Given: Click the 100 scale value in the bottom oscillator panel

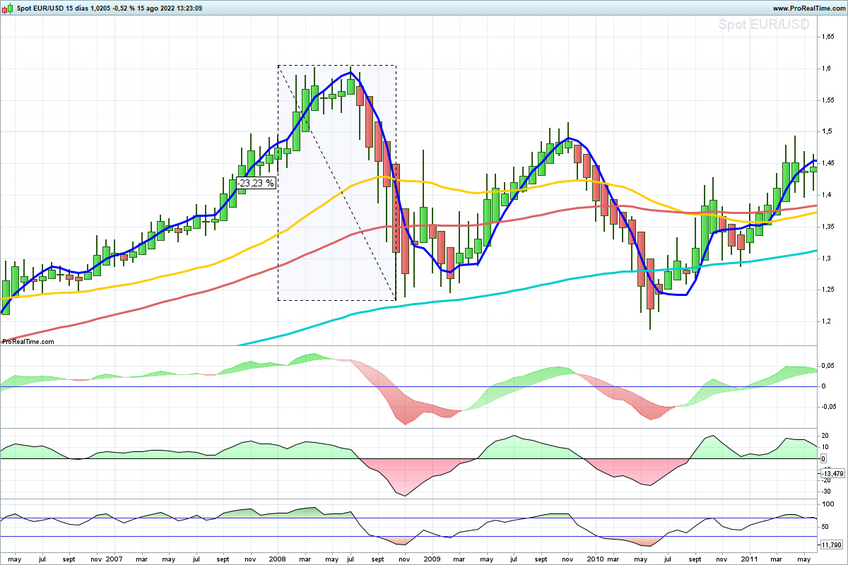Looking at the screenshot, I should (x=827, y=504).
